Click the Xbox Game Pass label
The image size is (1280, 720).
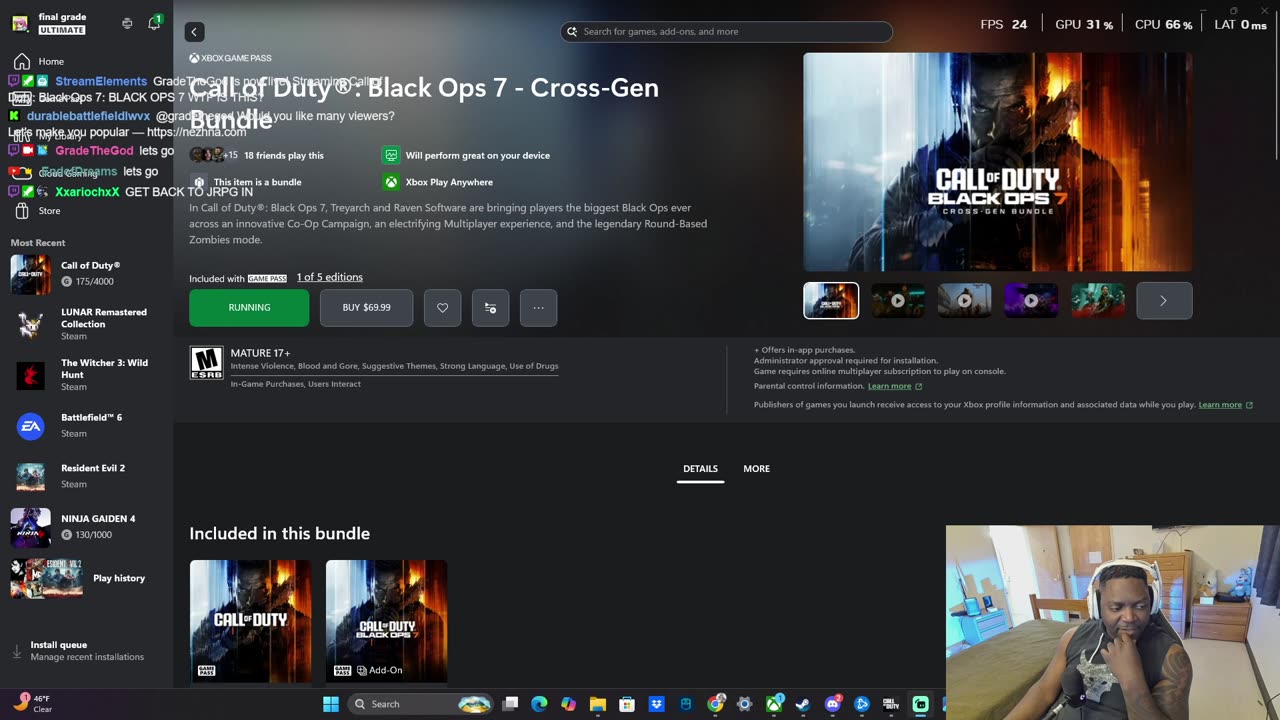click(x=231, y=58)
